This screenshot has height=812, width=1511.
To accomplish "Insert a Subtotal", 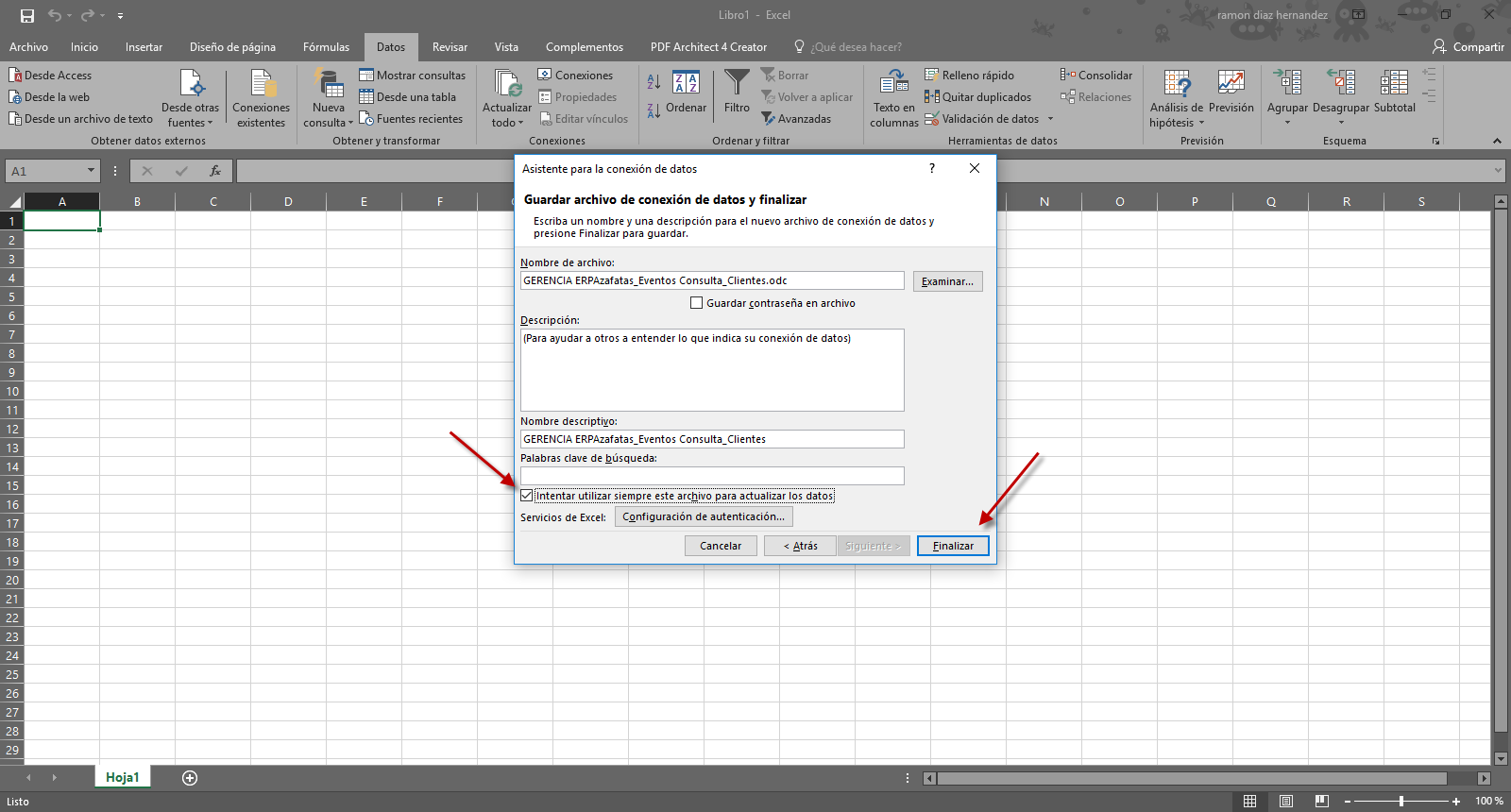I will coord(1395,93).
